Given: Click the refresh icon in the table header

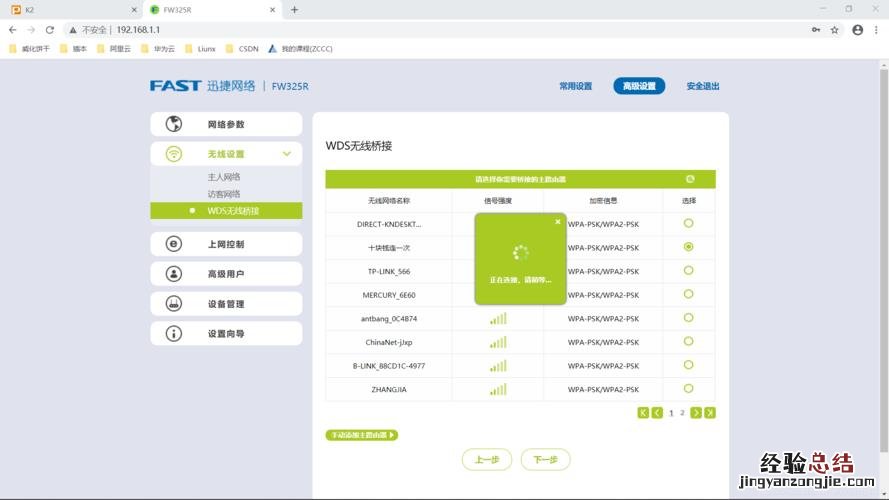Looking at the screenshot, I should tap(690, 179).
